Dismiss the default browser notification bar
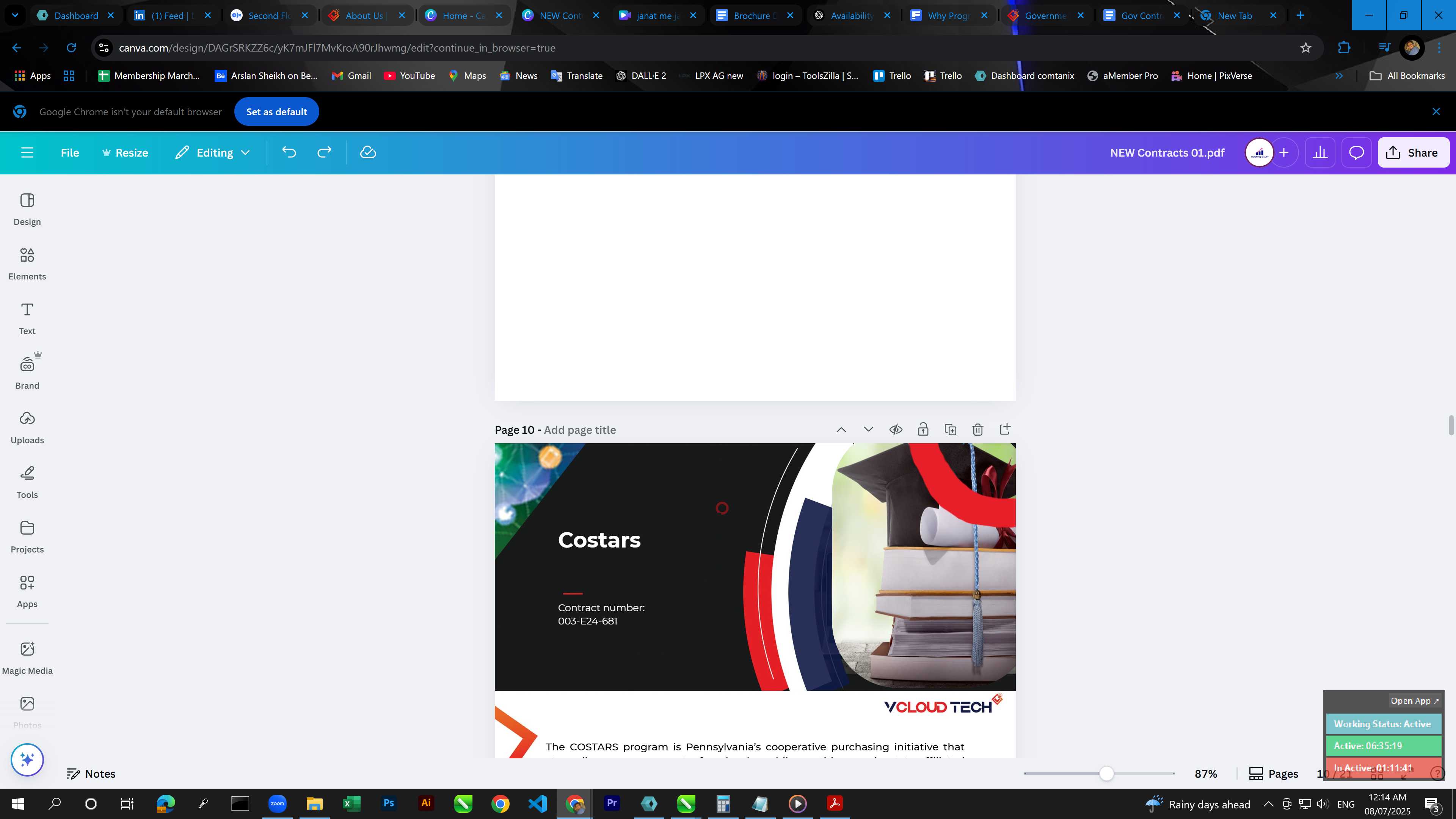The height and width of the screenshot is (819, 1456). click(1436, 112)
